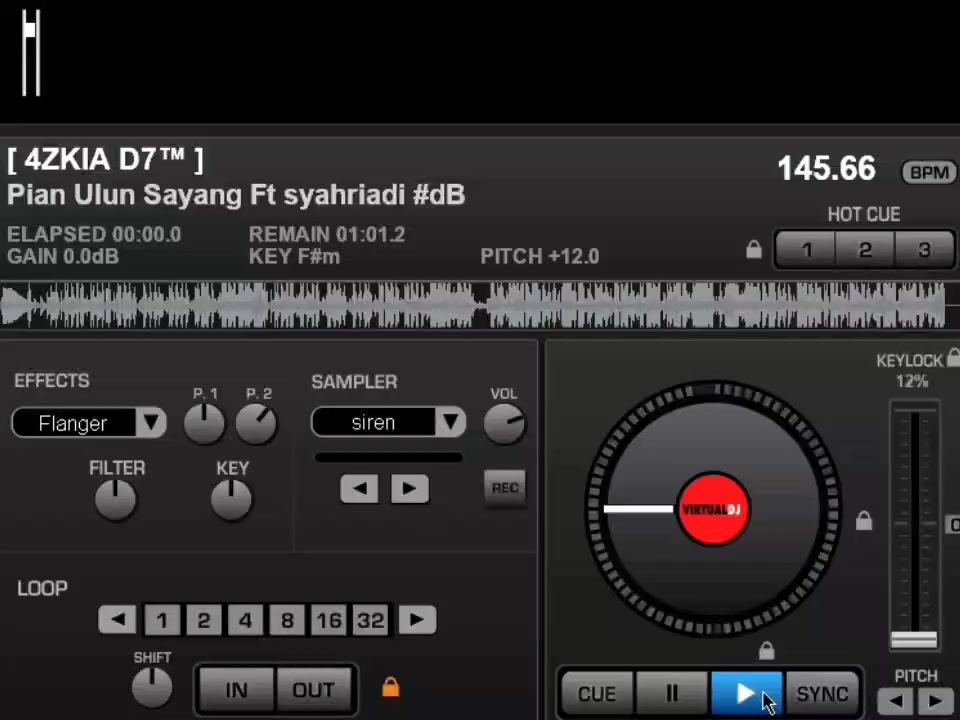Set a 4-beat loop
This screenshot has height=720, width=960.
click(x=246, y=620)
